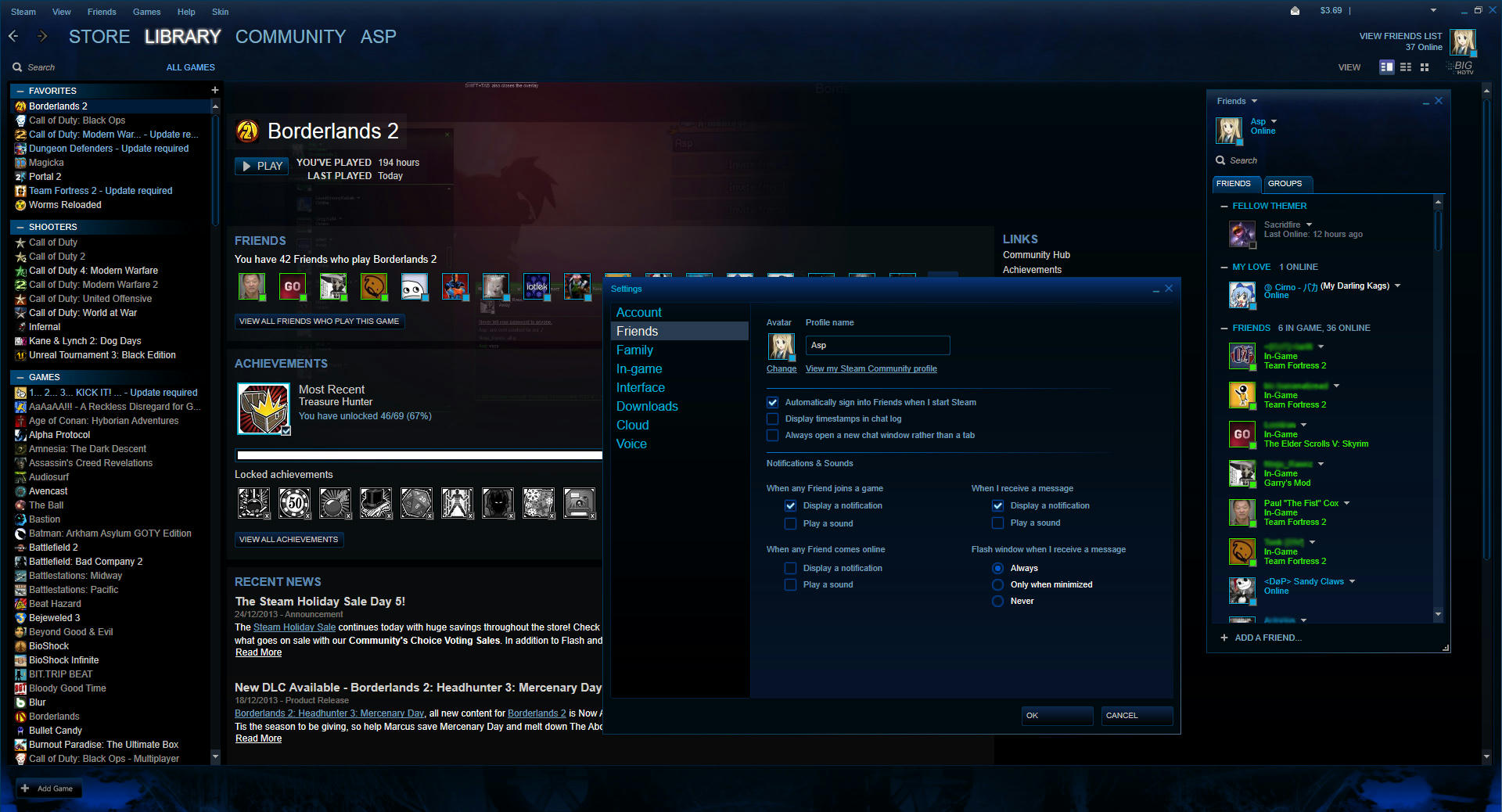Click View All Friends Who Play This Game
Image resolution: width=1502 pixels, height=812 pixels.
pos(319,322)
